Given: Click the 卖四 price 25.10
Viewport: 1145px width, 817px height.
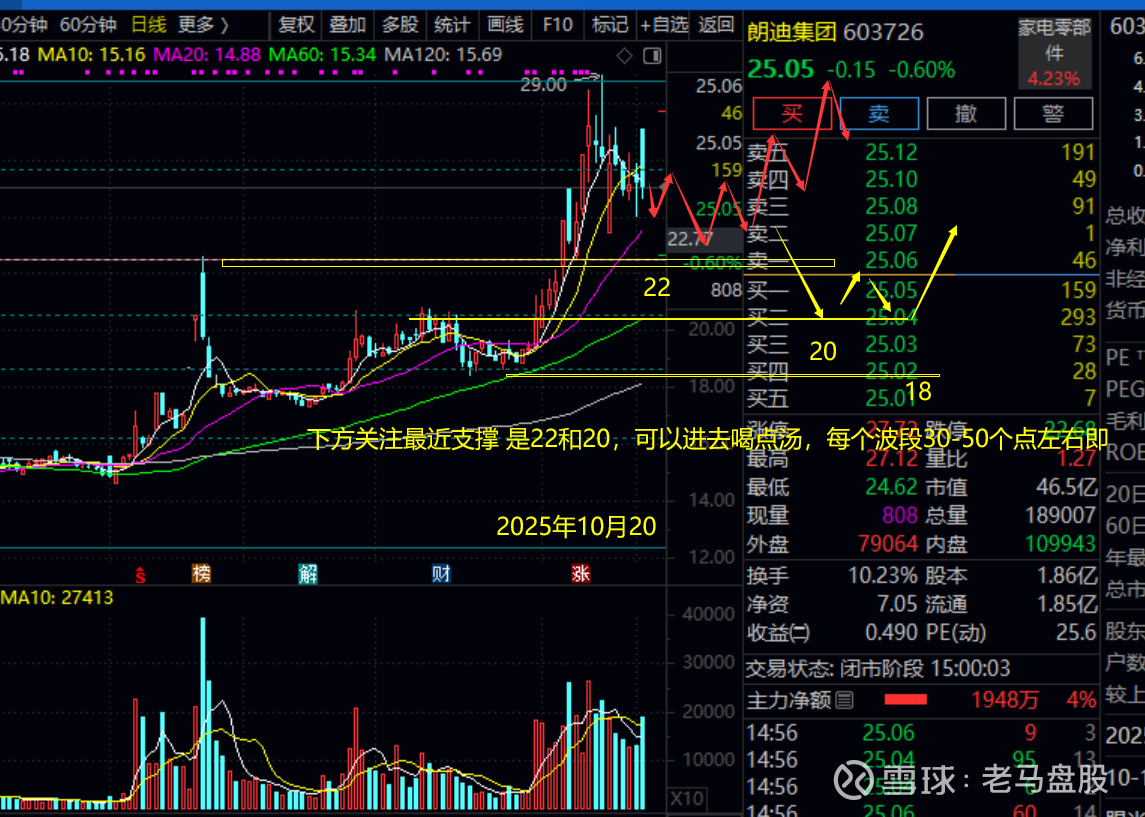Looking at the screenshot, I should [892, 179].
